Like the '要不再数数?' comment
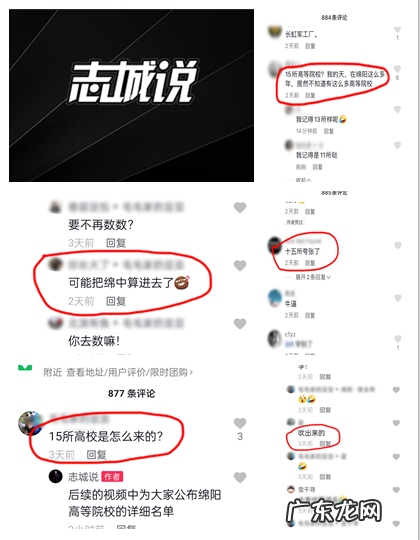 [x=240, y=207]
